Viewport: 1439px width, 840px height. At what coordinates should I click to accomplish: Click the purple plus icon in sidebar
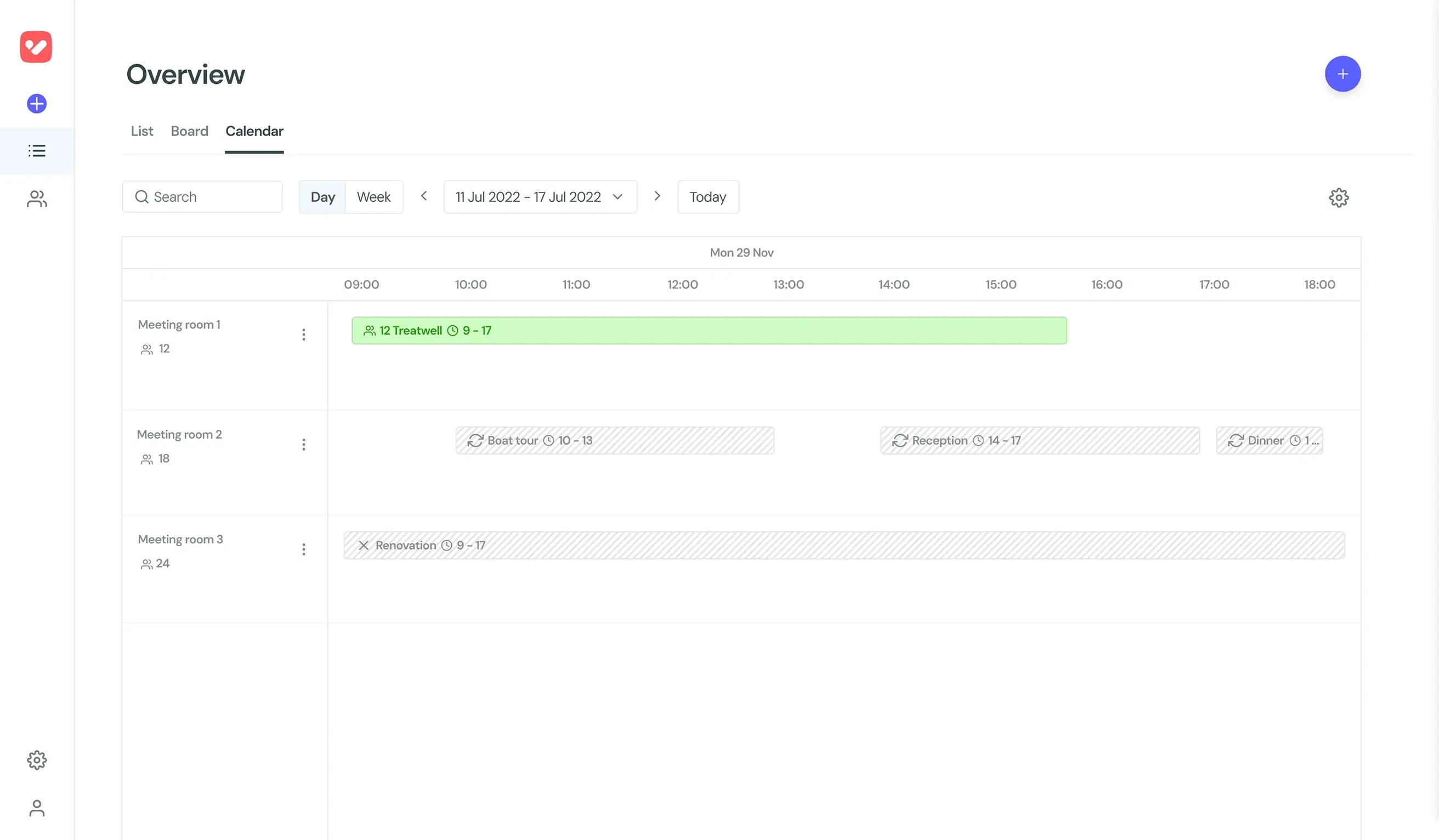pos(36,104)
